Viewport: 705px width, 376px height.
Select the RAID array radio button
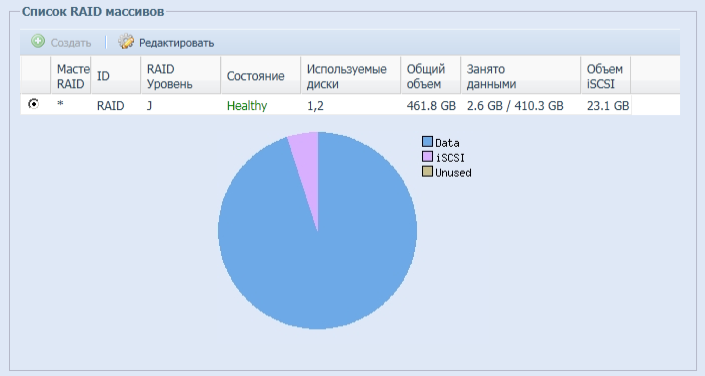tap(33, 104)
